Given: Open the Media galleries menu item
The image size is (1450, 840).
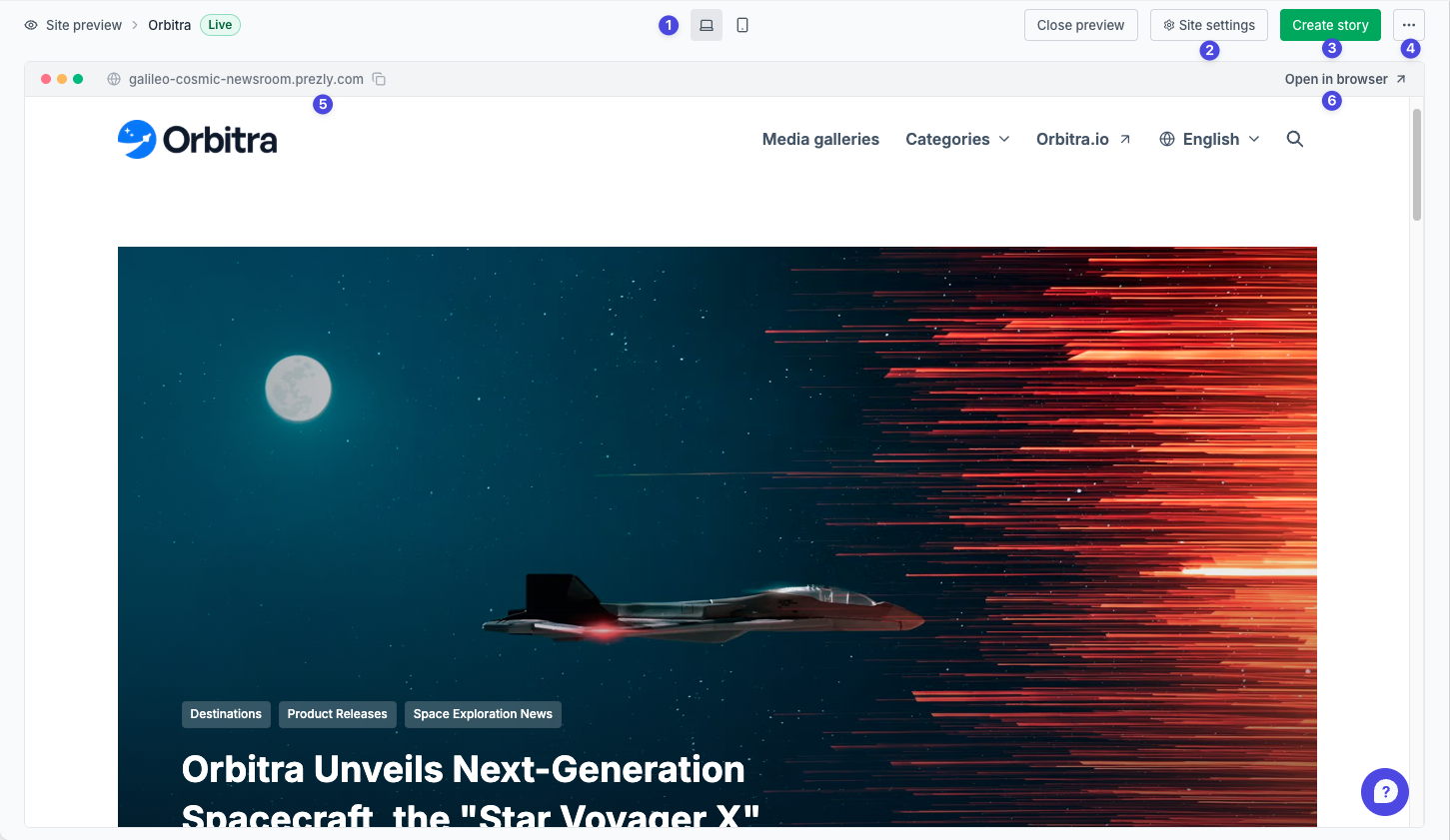Looking at the screenshot, I should pyautogui.click(x=820, y=139).
